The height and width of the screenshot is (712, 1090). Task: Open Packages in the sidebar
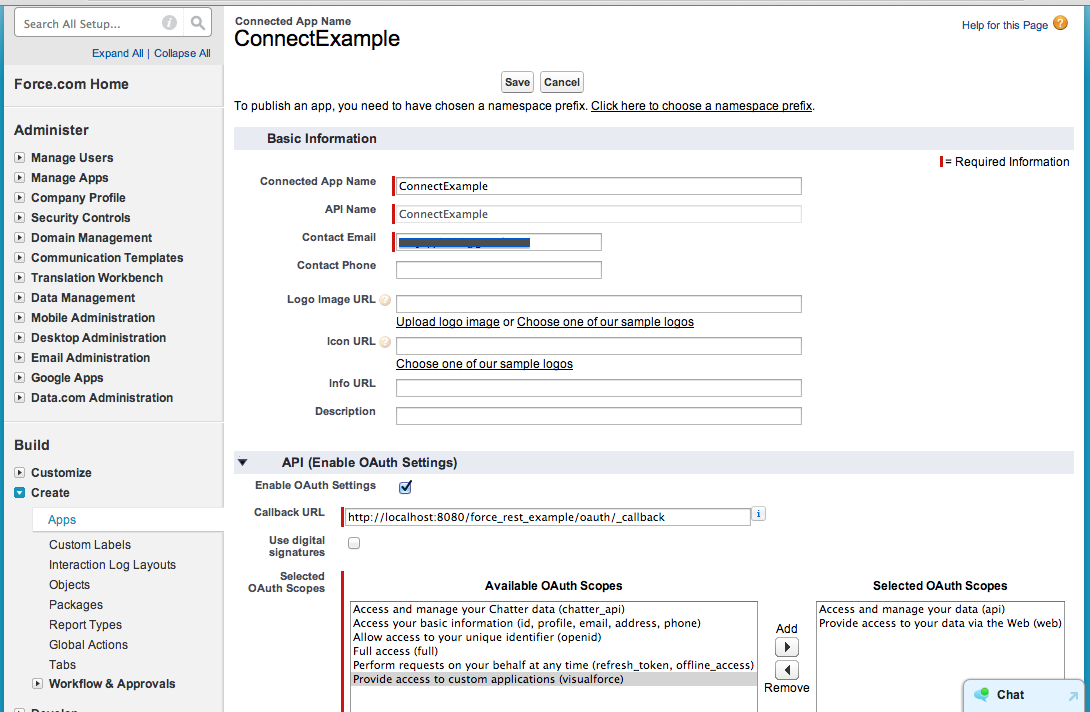click(76, 605)
